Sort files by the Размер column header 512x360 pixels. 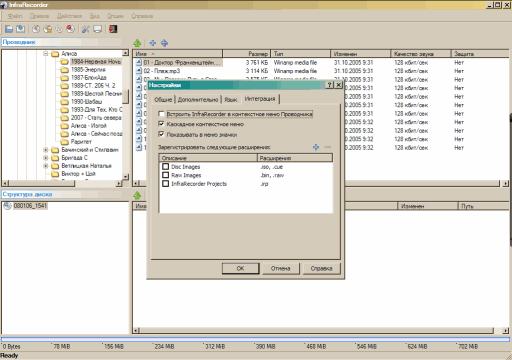click(246, 54)
